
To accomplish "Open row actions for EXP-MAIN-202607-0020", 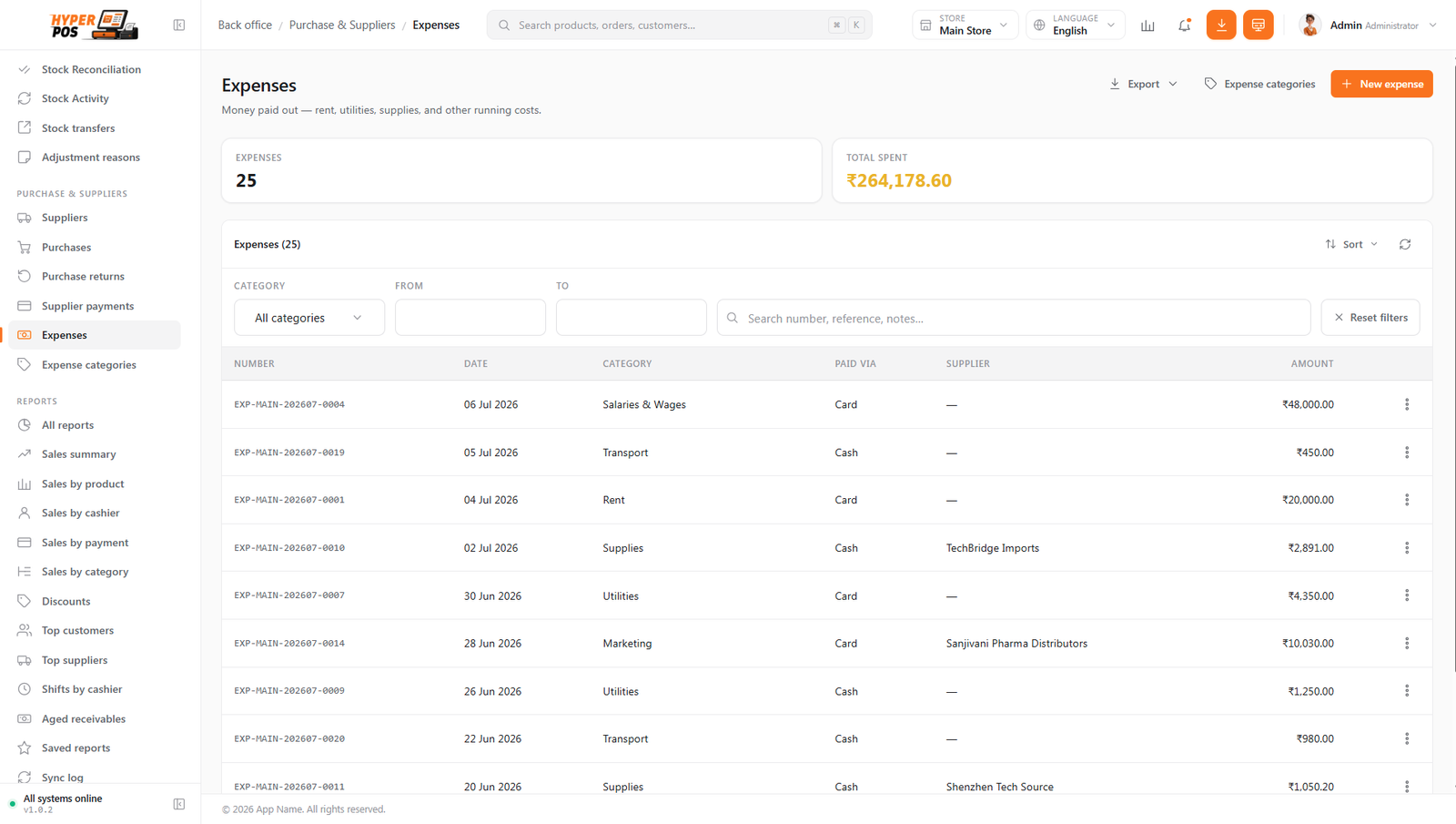I will [x=1407, y=739].
